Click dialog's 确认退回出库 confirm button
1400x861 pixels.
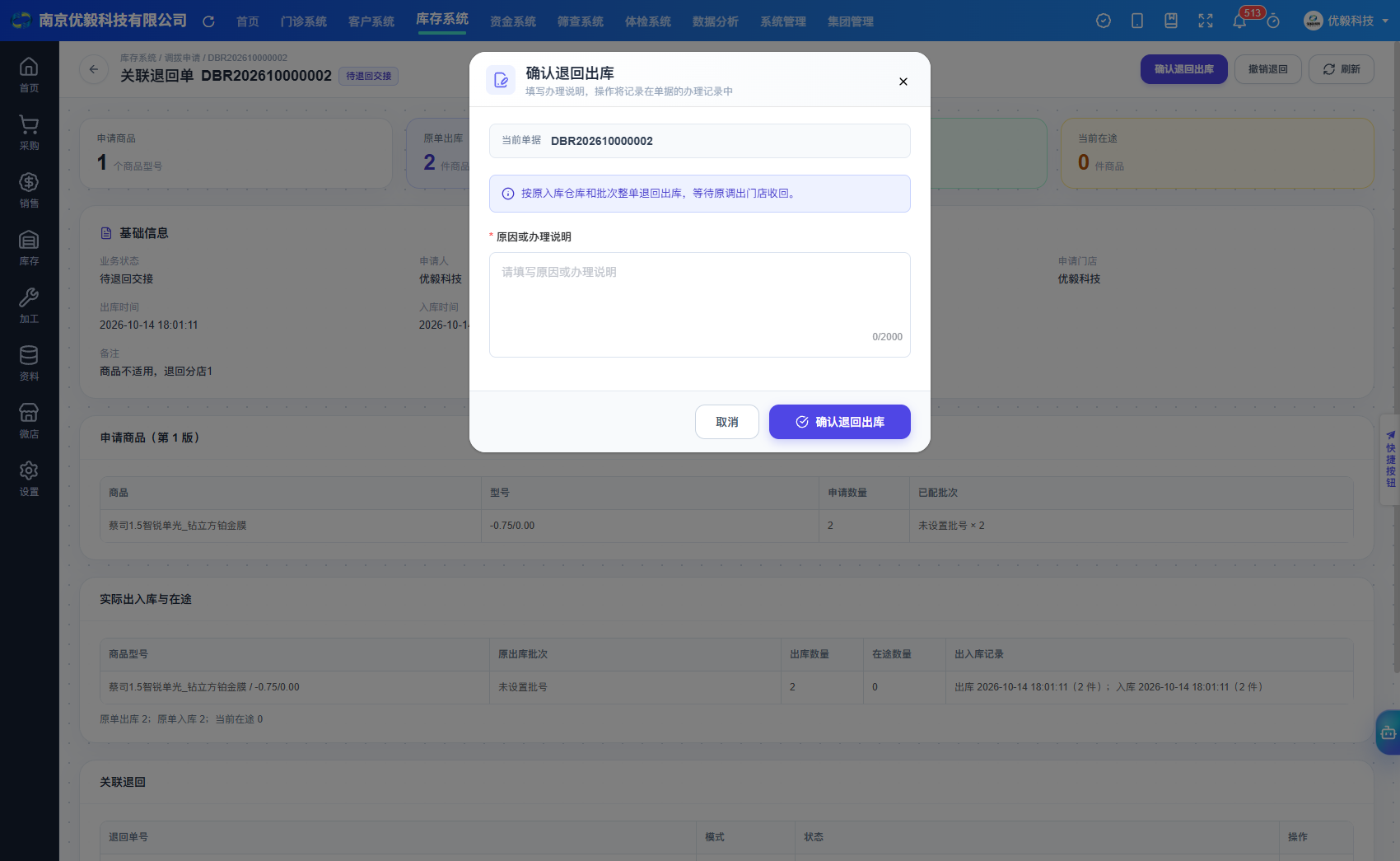tap(840, 422)
